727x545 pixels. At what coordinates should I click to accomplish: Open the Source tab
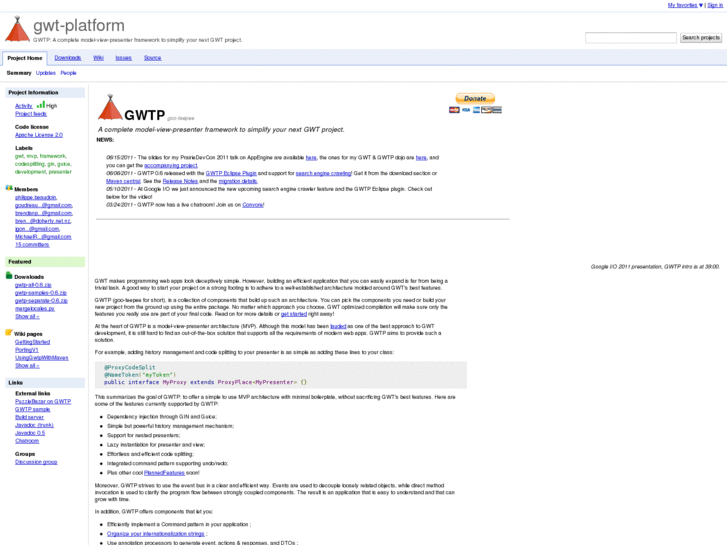pos(152,58)
